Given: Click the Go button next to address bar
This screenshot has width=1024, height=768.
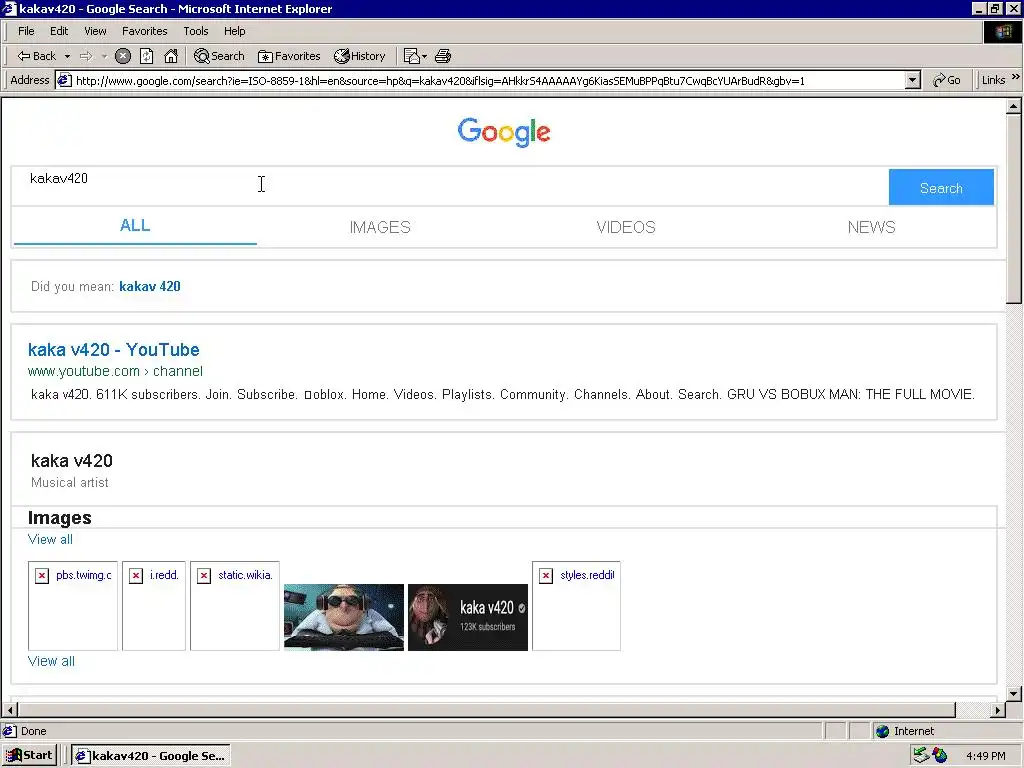Looking at the screenshot, I should (947, 80).
